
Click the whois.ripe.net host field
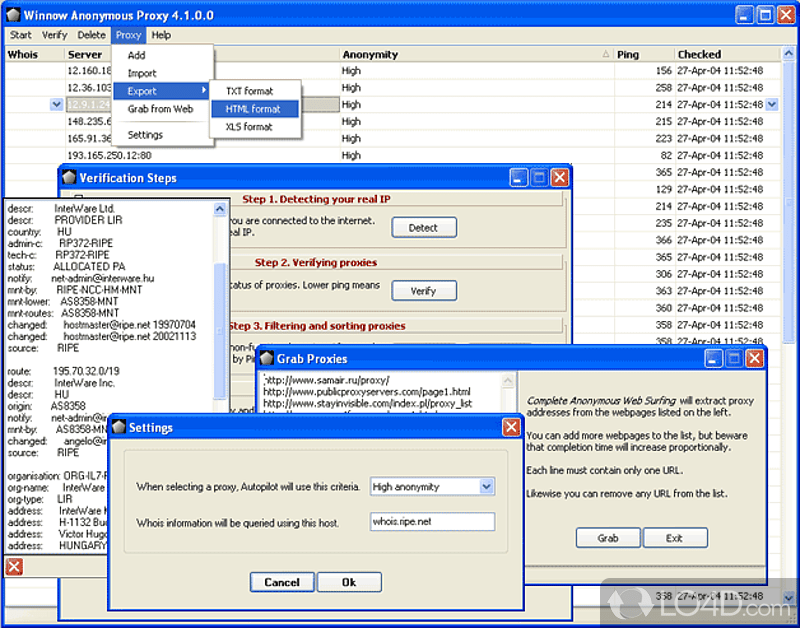click(x=432, y=521)
